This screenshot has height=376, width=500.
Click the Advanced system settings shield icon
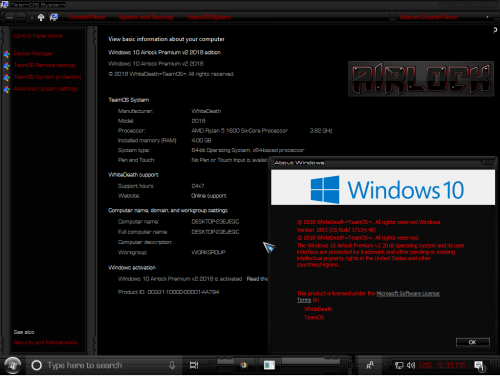[6, 89]
